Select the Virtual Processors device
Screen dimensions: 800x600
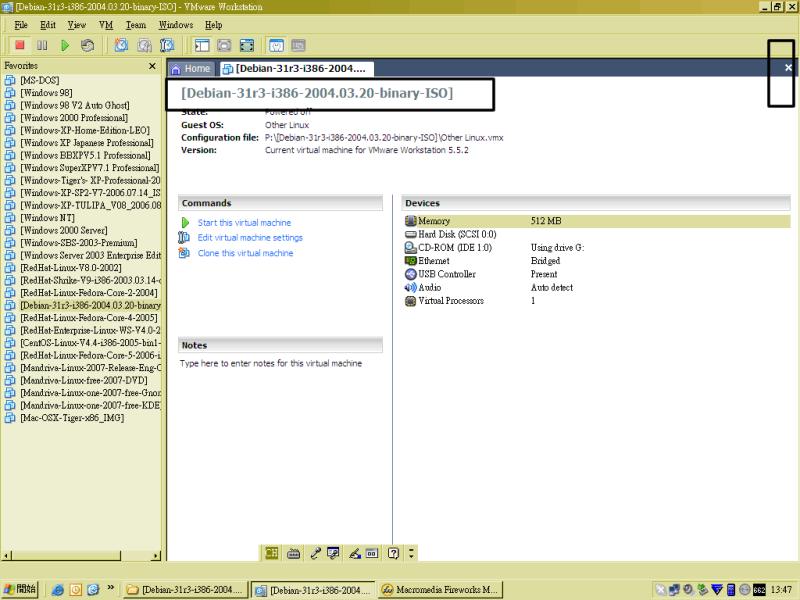[597, 301]
